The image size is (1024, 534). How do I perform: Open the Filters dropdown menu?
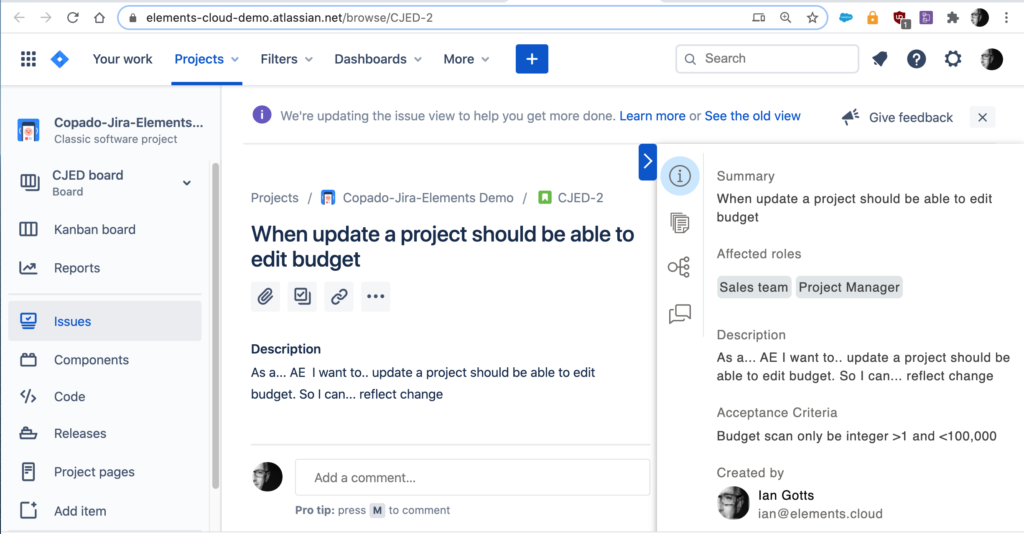pyautogui.click(x=286, y=59)
